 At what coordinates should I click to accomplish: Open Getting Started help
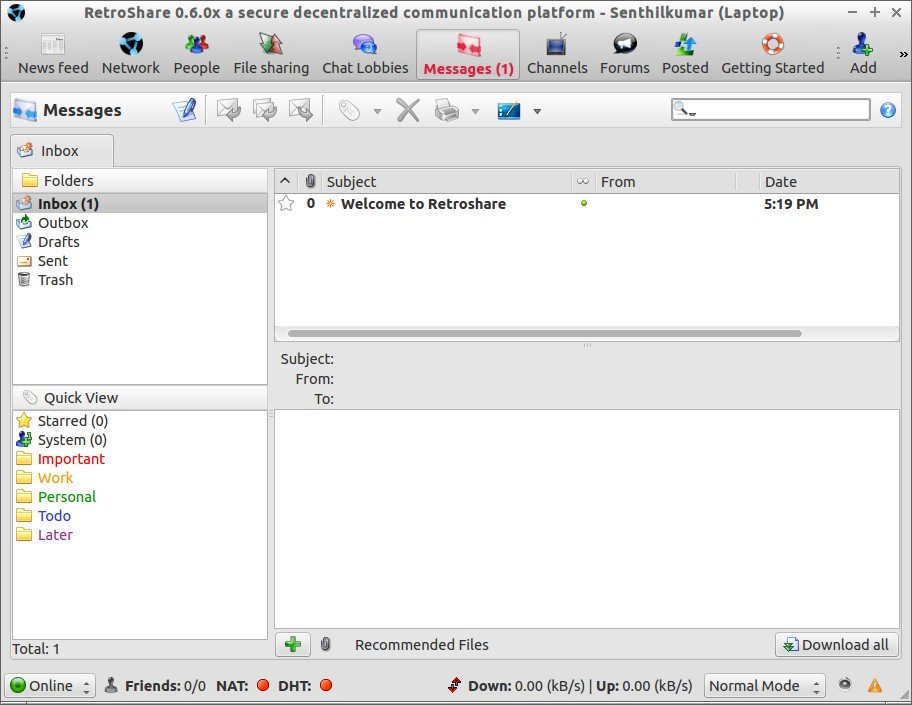772,55
